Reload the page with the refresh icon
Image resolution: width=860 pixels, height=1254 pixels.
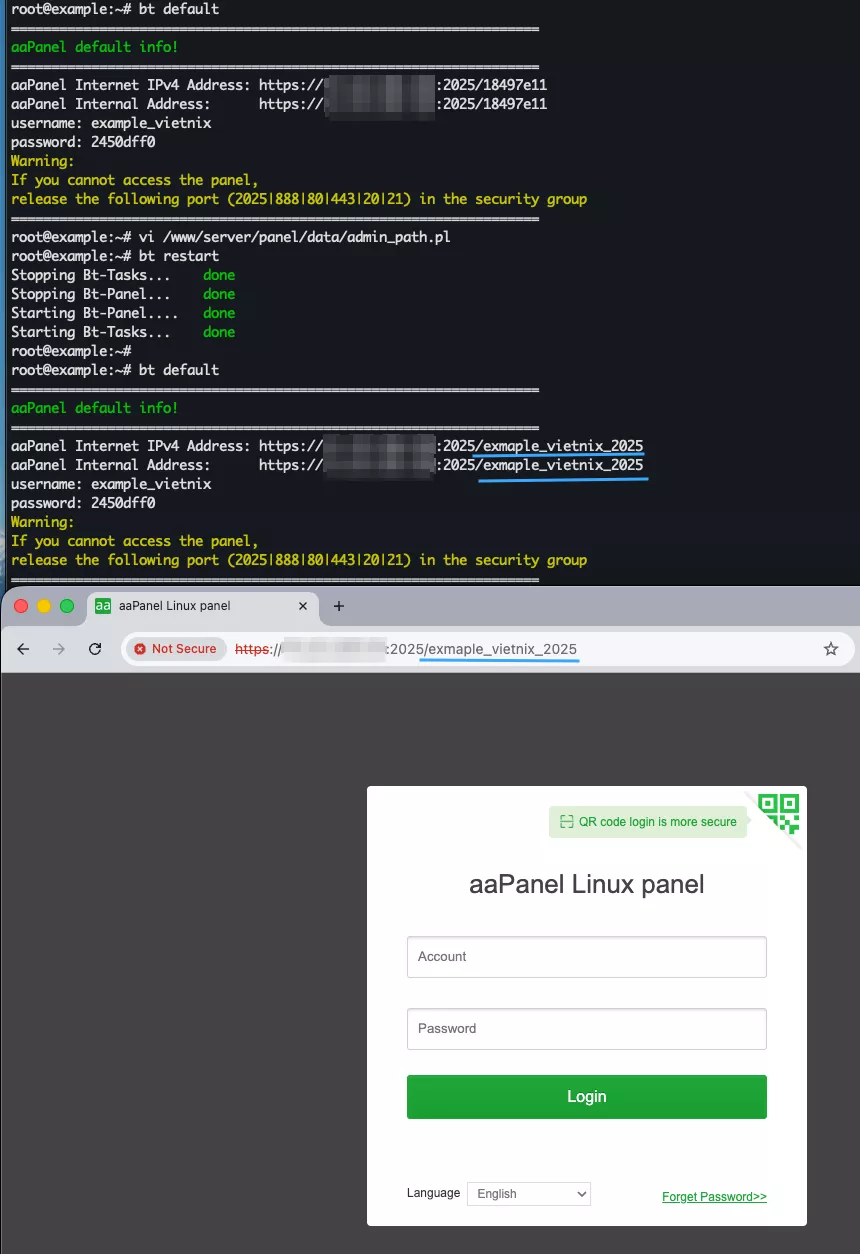[x=95, y=649]
